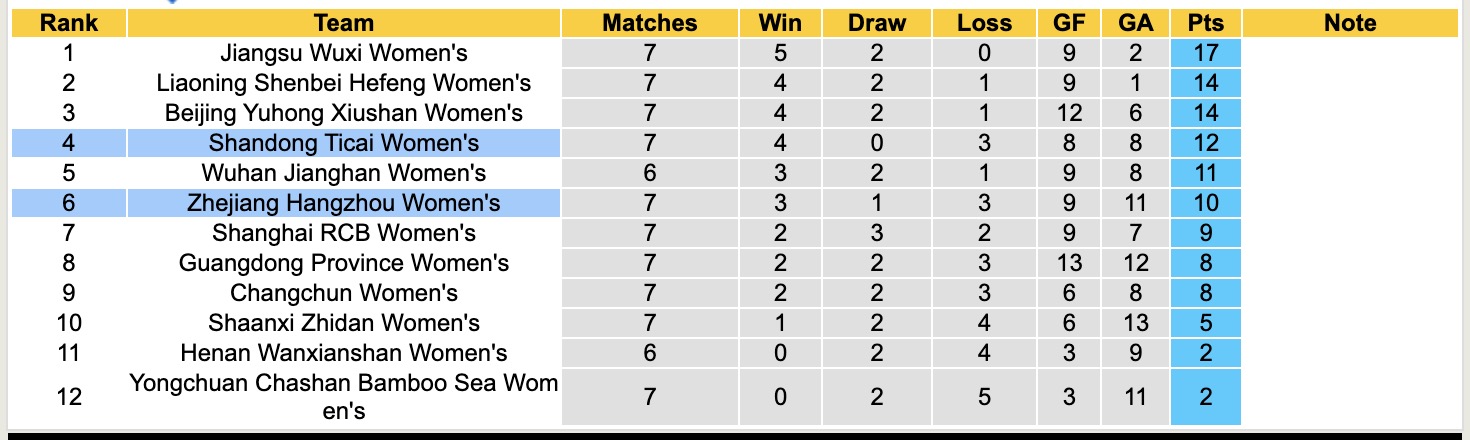The width and height of the screenshot is (1470, 440).
Task: Select the Matches column header
Action: click(x=649, y=23)
